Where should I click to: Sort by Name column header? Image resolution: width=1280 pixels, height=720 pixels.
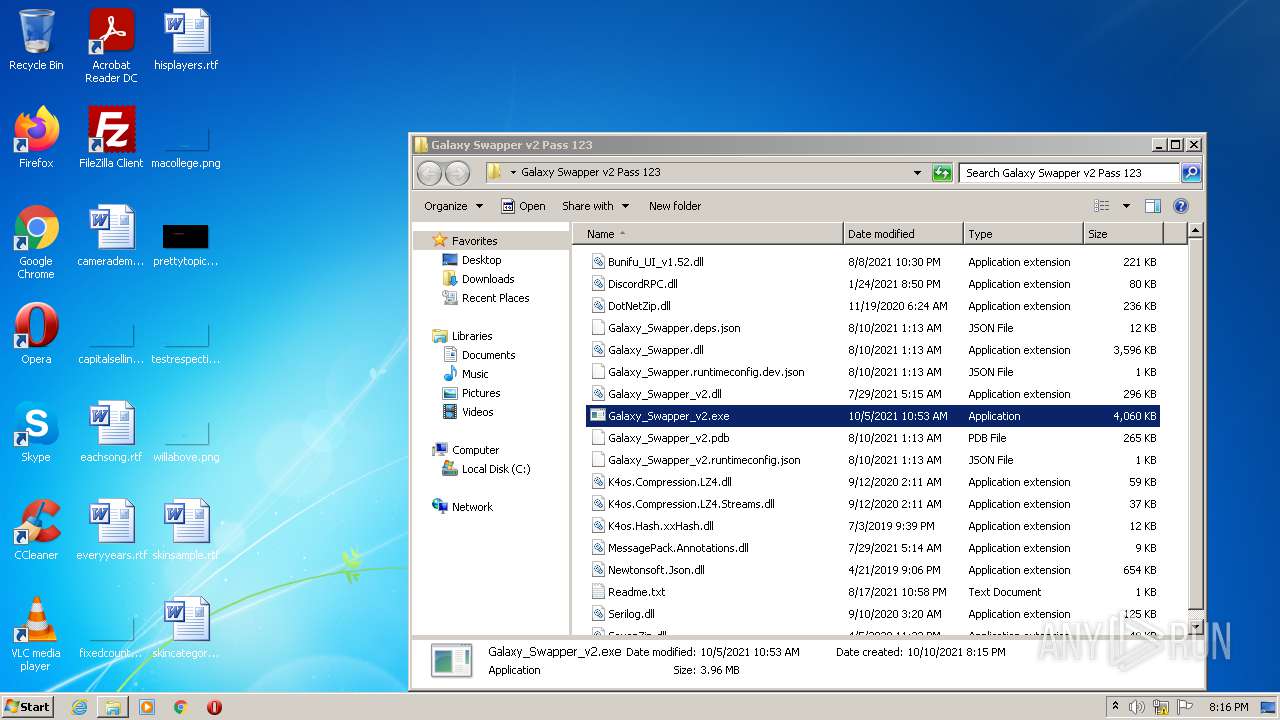pyautogui.click(x=708, y=234)
